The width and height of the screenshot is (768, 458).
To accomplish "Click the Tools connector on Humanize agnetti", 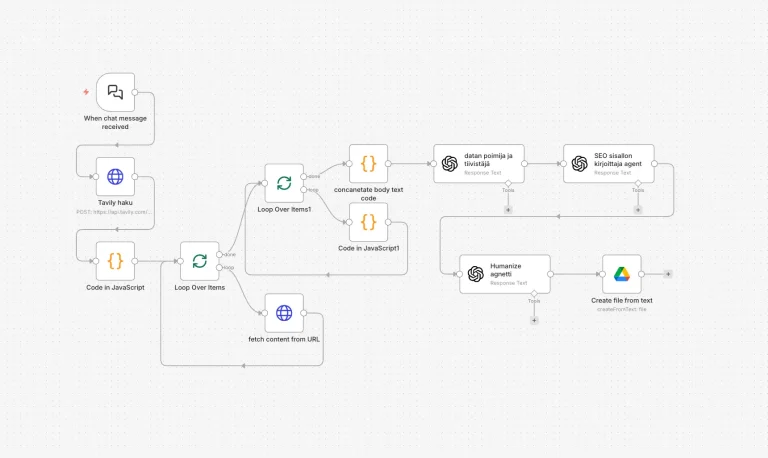I will pos(534,294).
